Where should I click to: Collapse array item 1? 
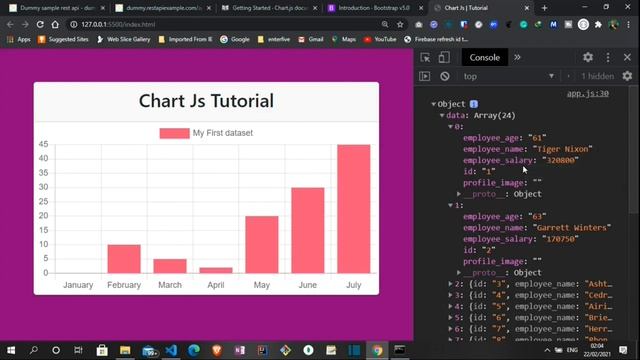coord(451,205)
